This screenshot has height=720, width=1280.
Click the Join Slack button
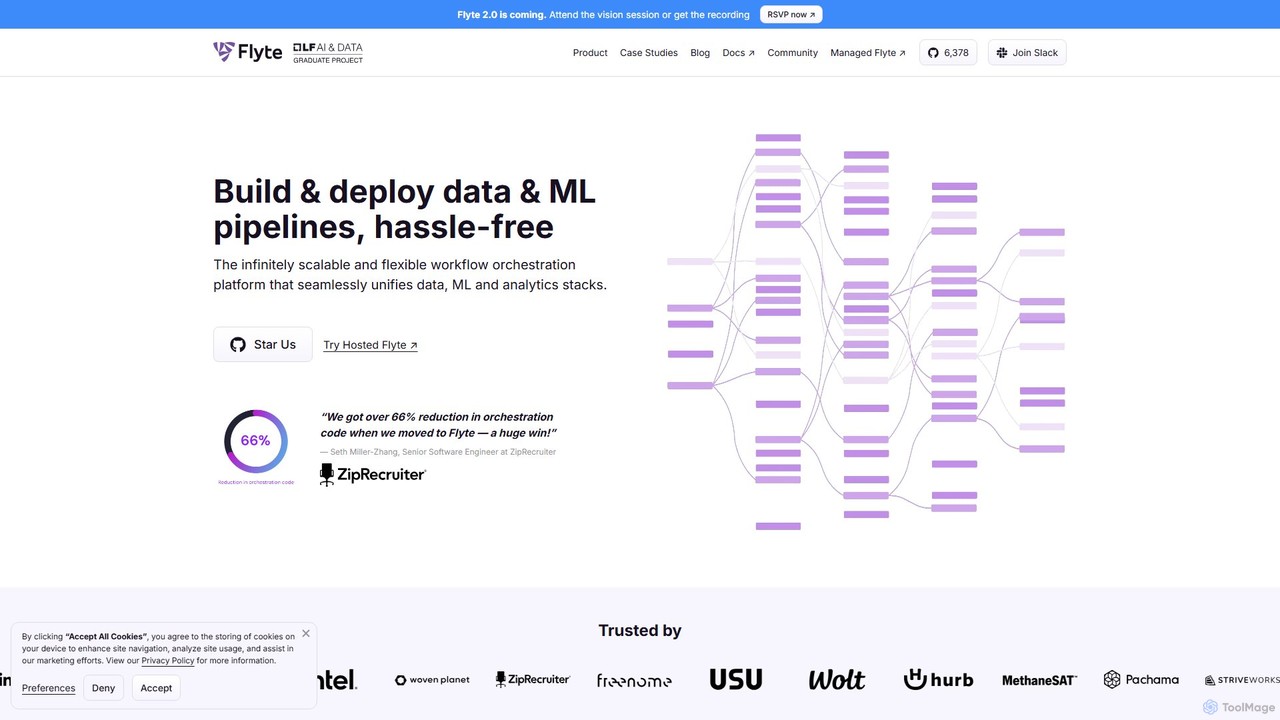pyautogui.click(x=1027, y=53)
